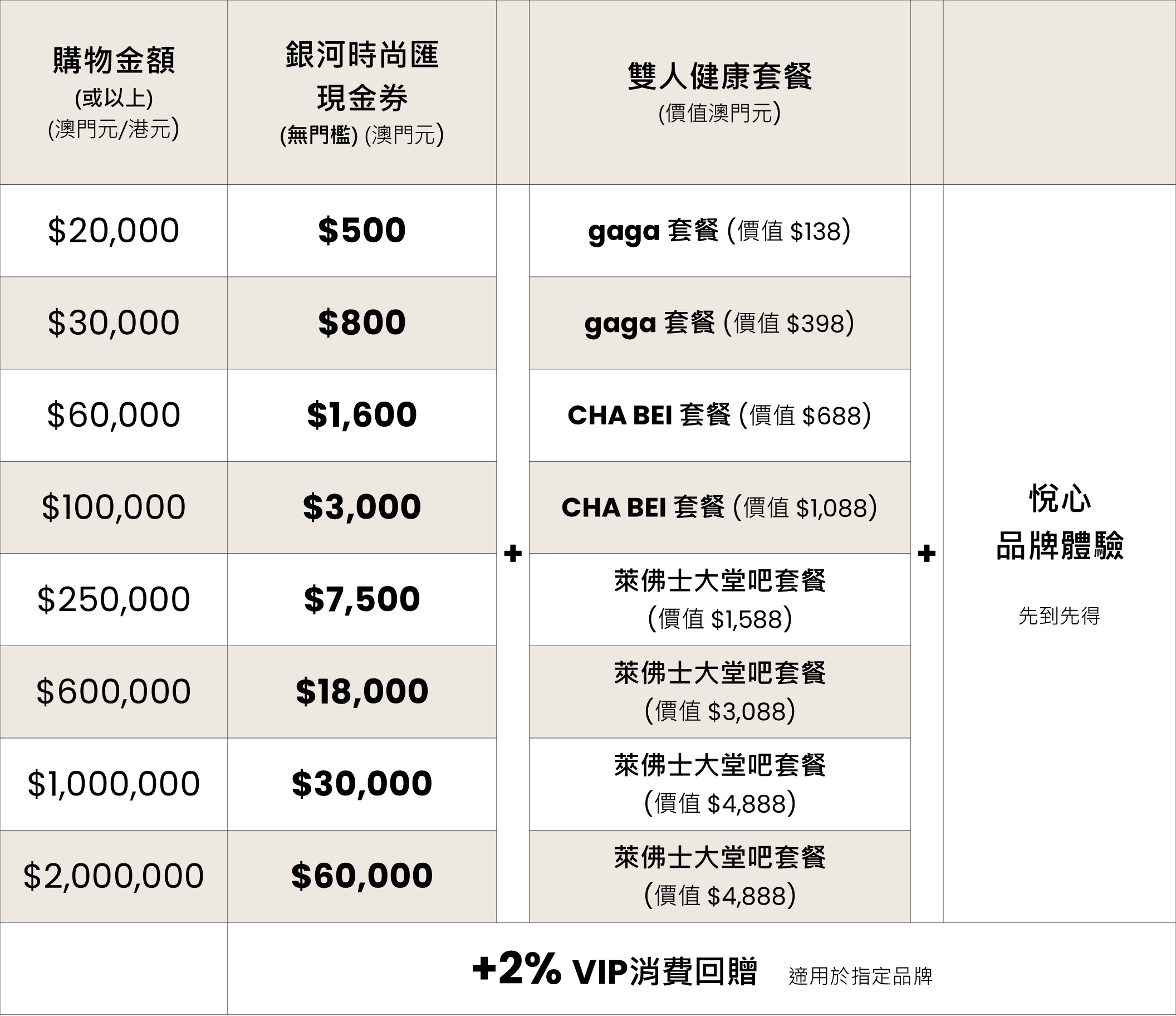Image resolution: width=1176 pixels, height=1016 pixels.
Task: Click the $100,000 spending amount row
Action: tap(114, 507)
